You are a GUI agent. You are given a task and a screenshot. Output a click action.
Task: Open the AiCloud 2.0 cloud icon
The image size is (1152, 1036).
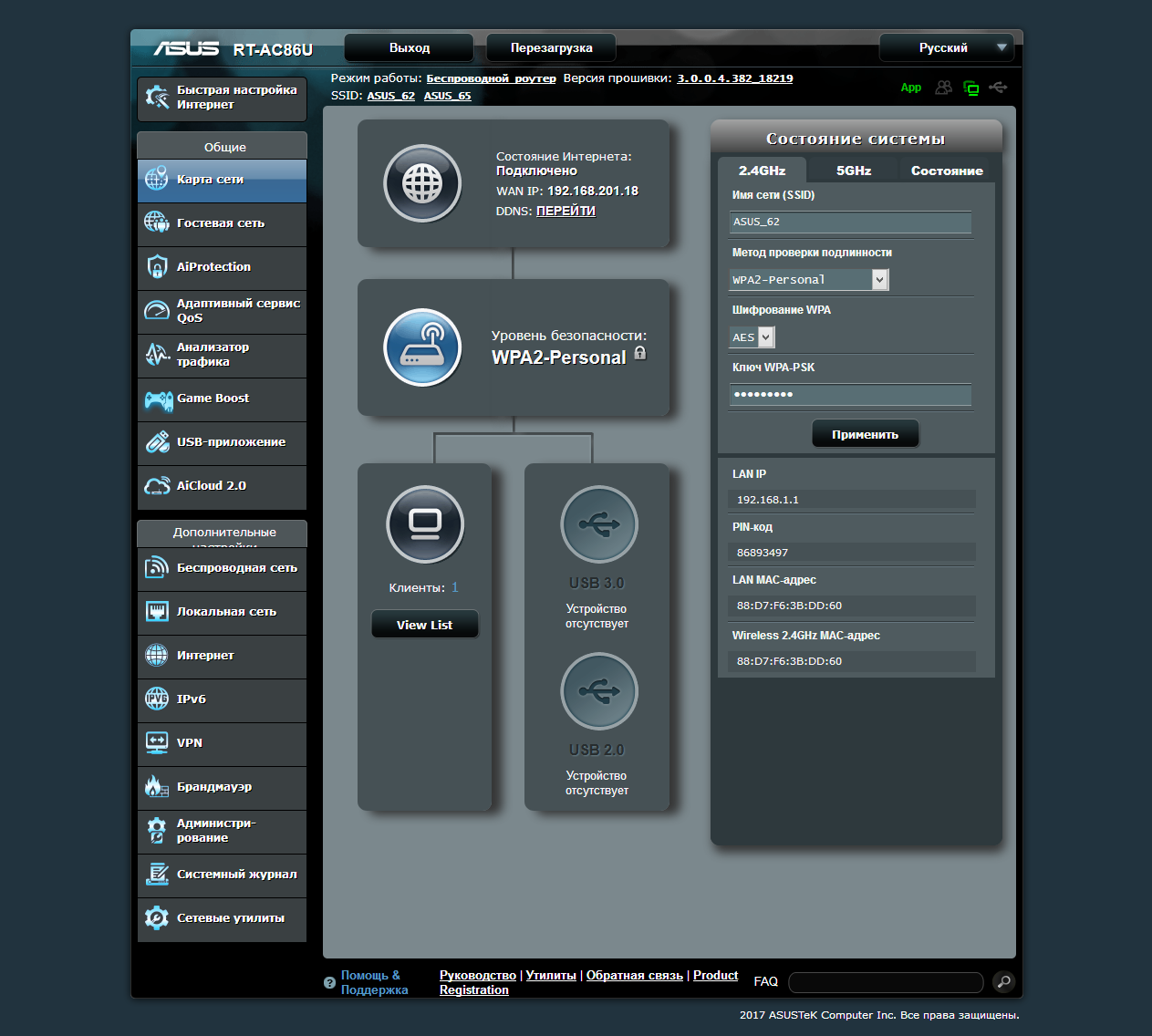[x=157, y=485]
